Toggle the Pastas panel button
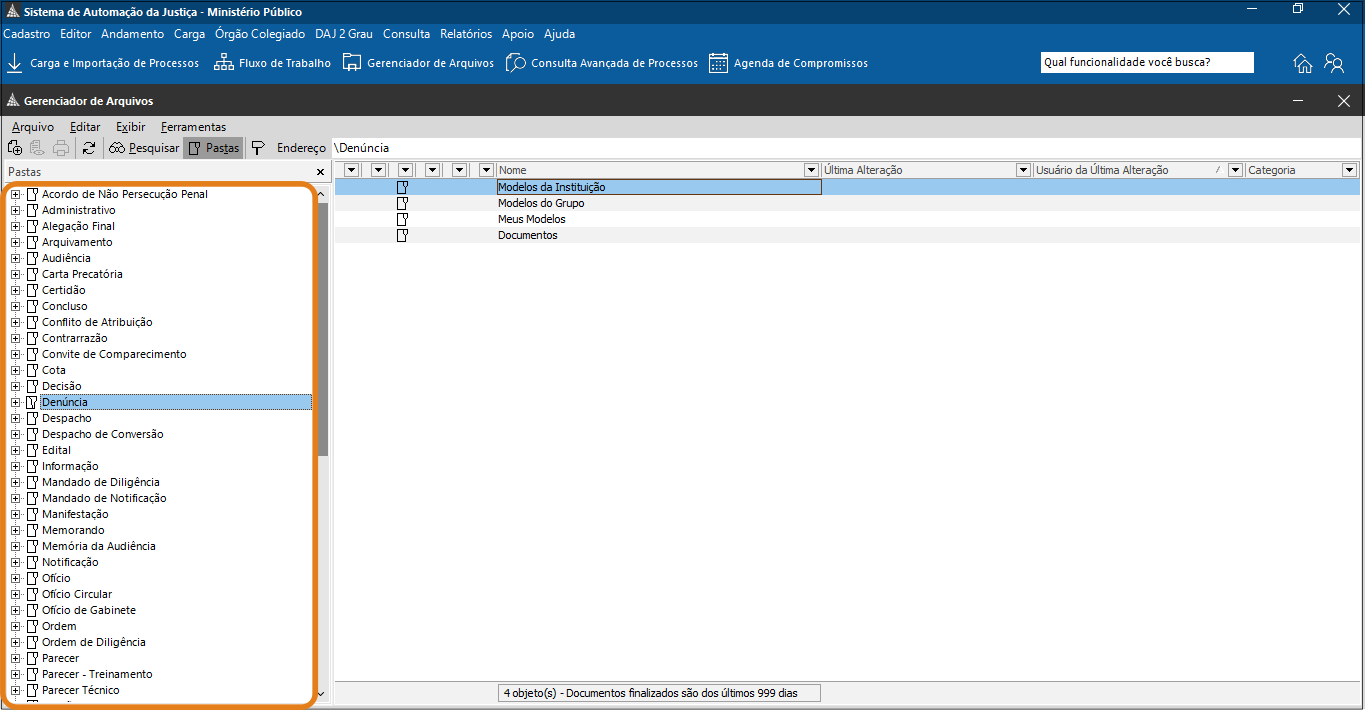This screenshot has height=710, width=1365. (x=213, y=148)
